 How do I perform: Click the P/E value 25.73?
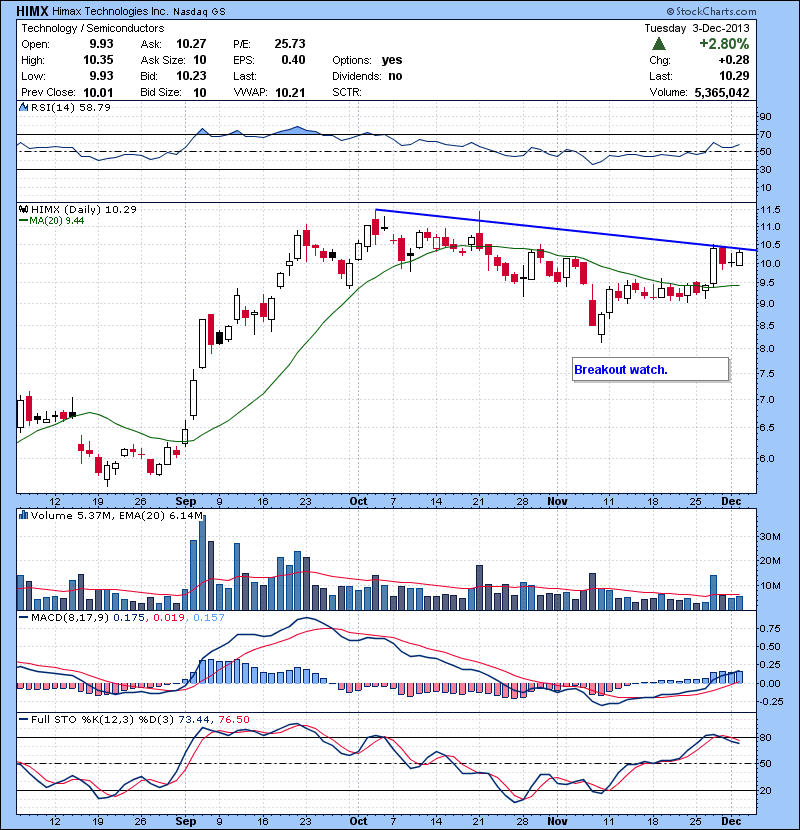click(x=290, y=43)
